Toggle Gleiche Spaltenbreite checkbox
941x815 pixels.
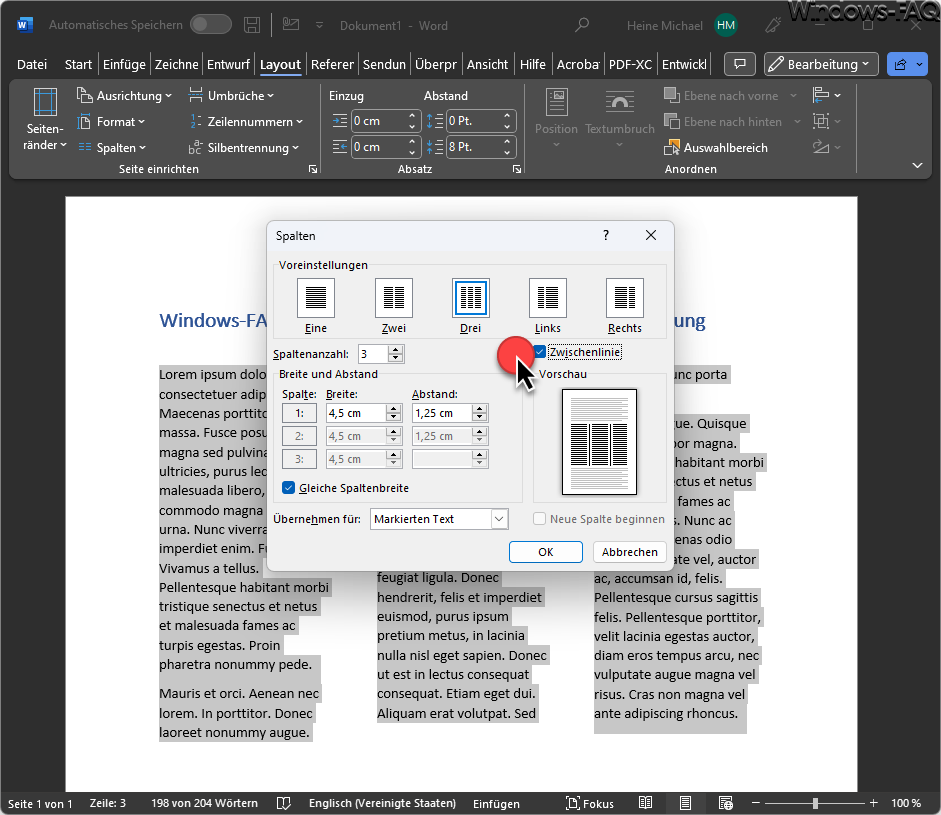[289, 488]
